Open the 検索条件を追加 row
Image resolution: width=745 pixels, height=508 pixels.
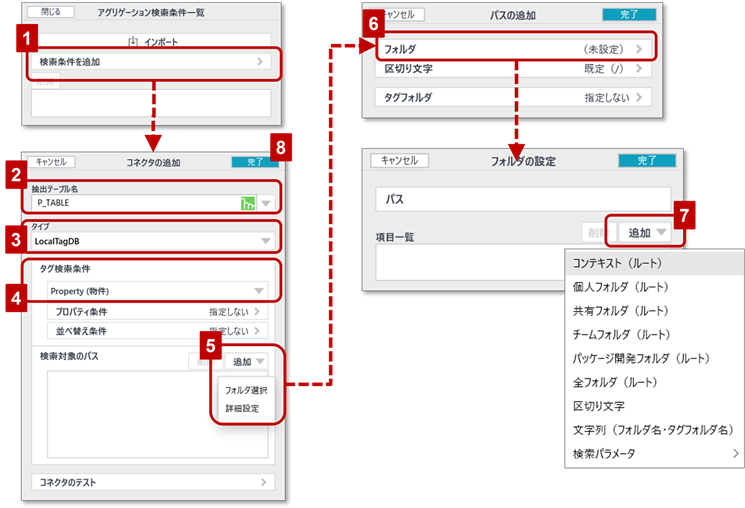pyautogui.click(x=151, y=62)
